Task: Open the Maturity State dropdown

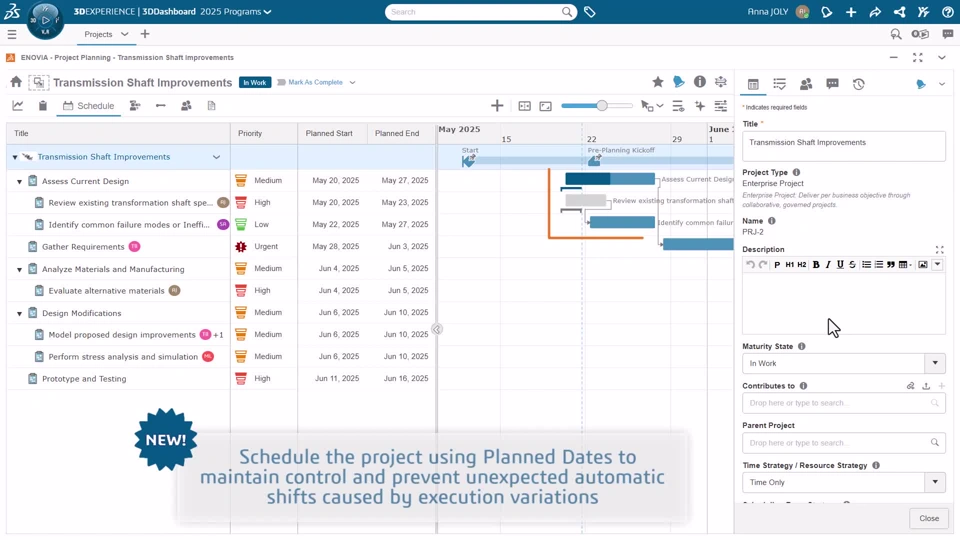Action: pos(844,363)
